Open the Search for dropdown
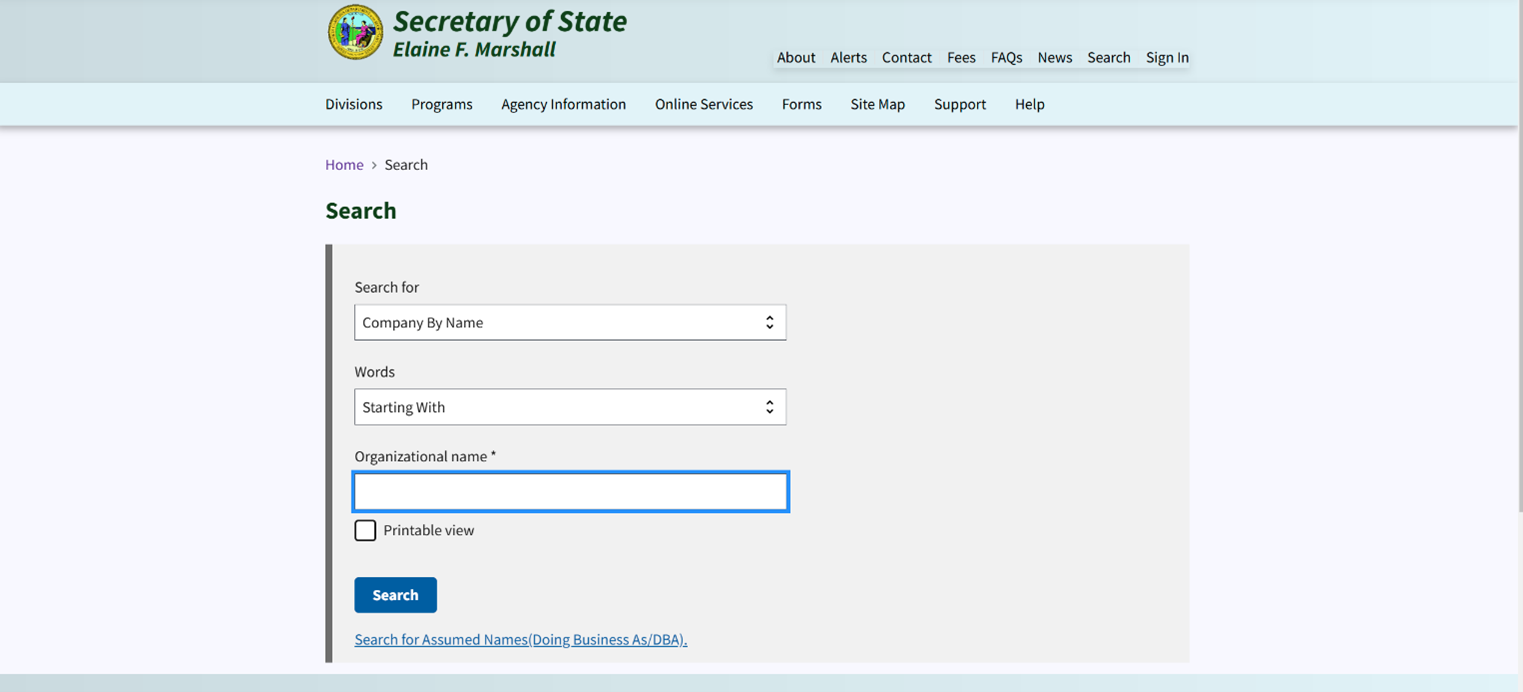Screen dimensions: 1523x692 pyautogui.click(x=570, y=322)
